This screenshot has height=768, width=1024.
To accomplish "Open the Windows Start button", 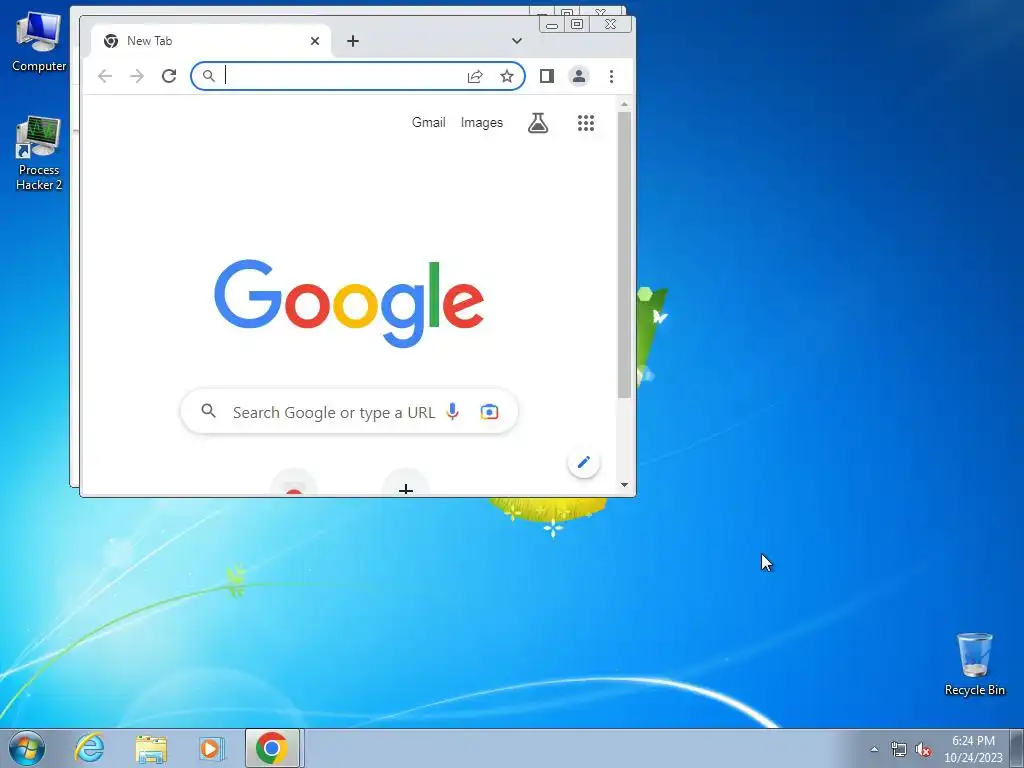I will click(x=27, y=748).
